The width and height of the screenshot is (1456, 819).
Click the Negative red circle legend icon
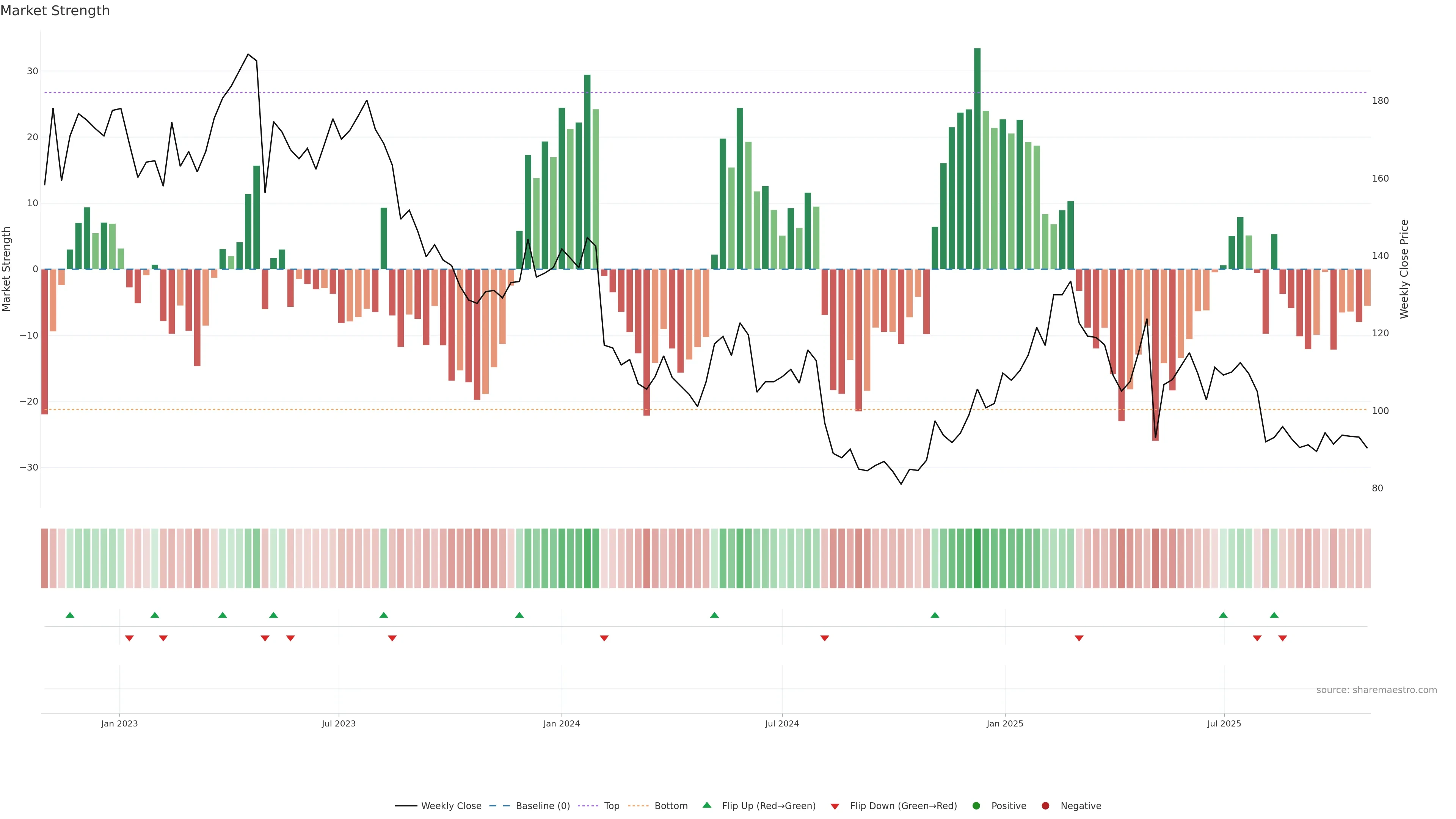click(x=1045, y=805)
